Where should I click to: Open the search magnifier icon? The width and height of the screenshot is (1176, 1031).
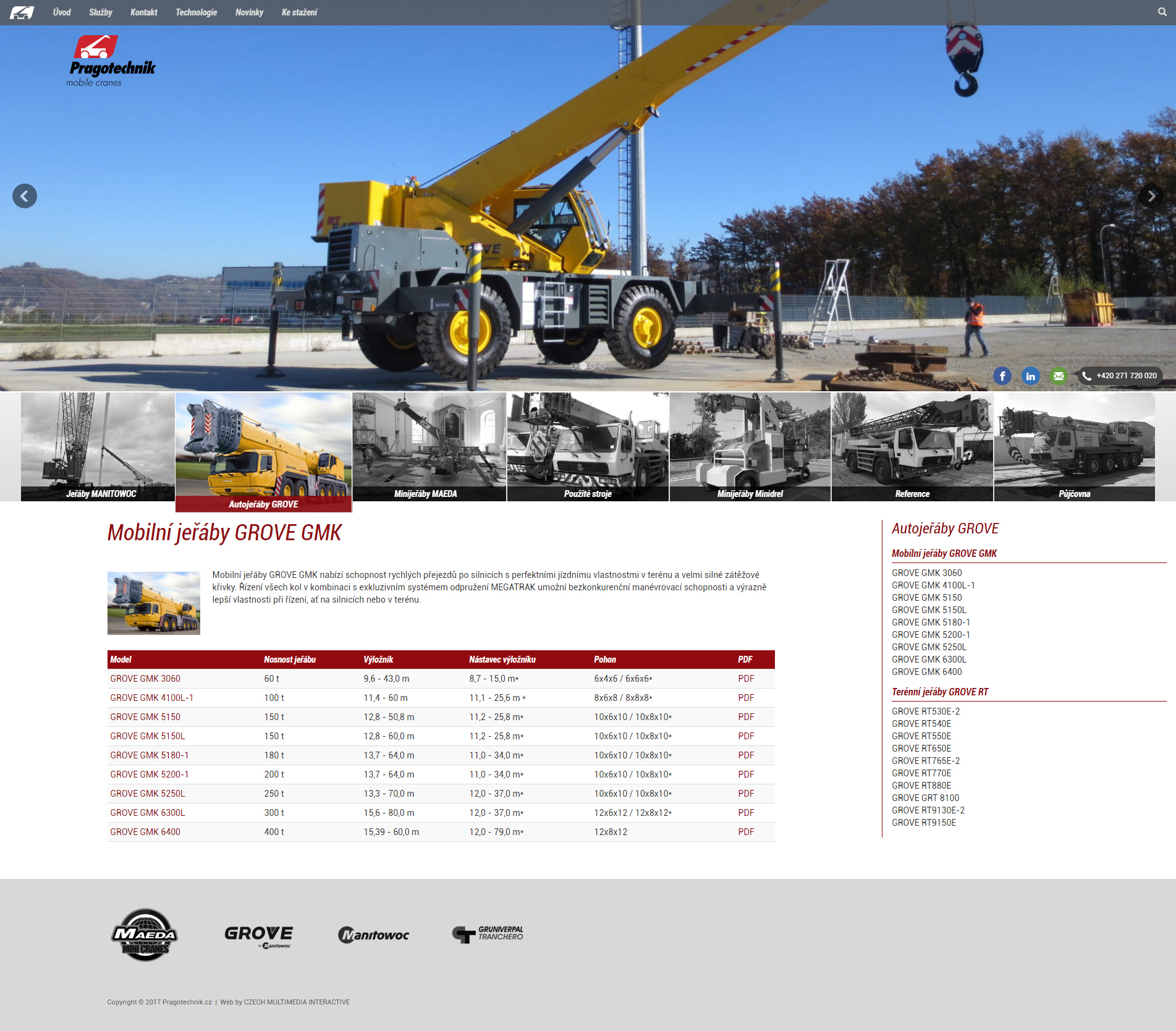tap(1162, 12)
